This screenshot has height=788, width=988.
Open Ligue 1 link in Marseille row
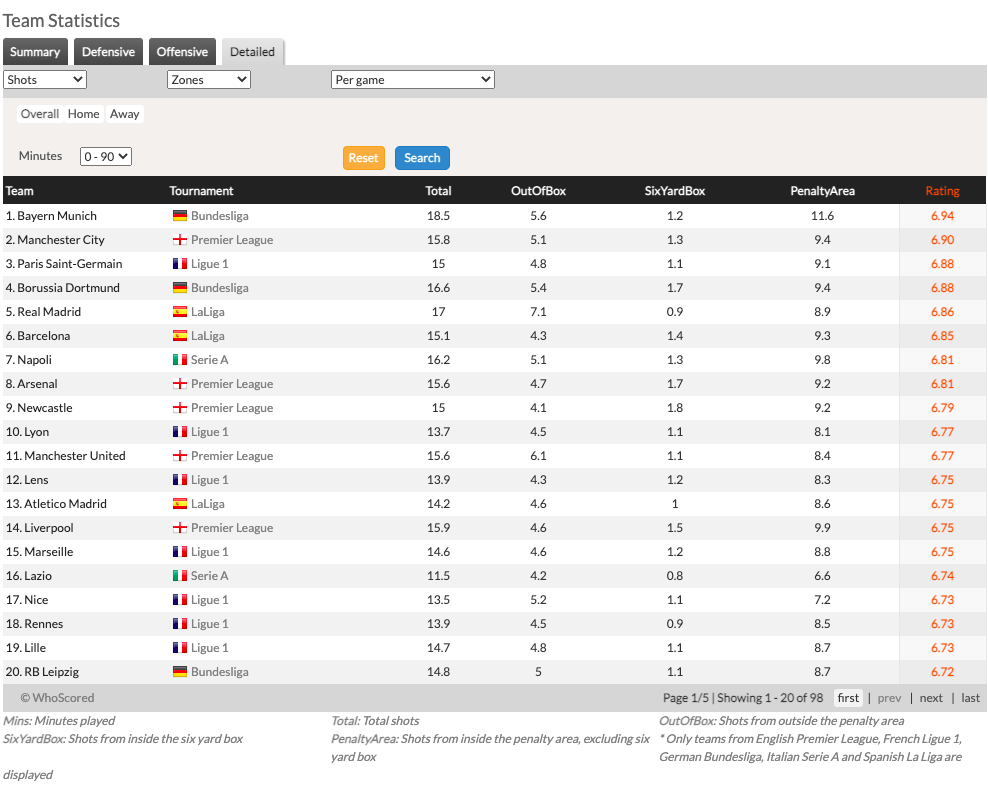209,552
